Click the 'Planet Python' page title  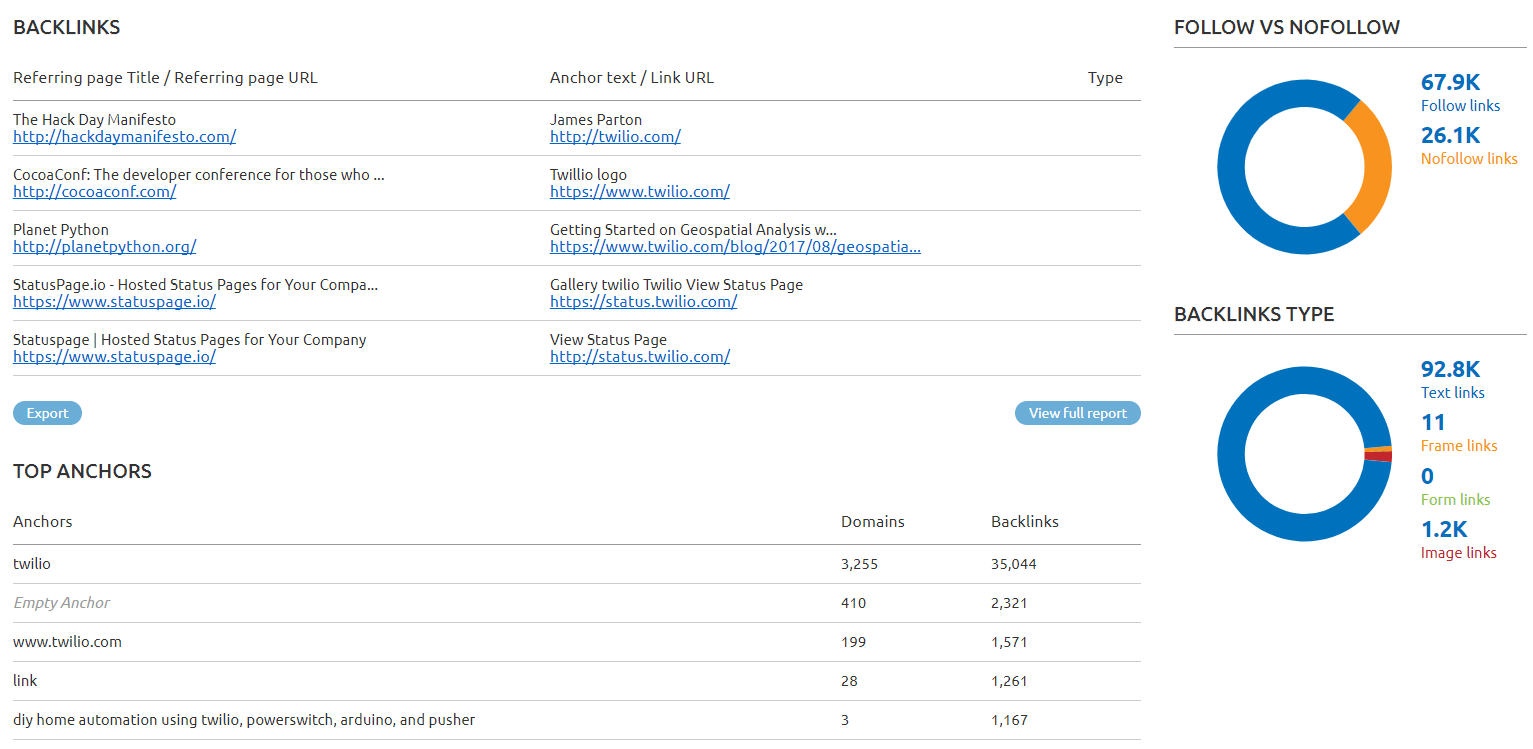point(61,230)
